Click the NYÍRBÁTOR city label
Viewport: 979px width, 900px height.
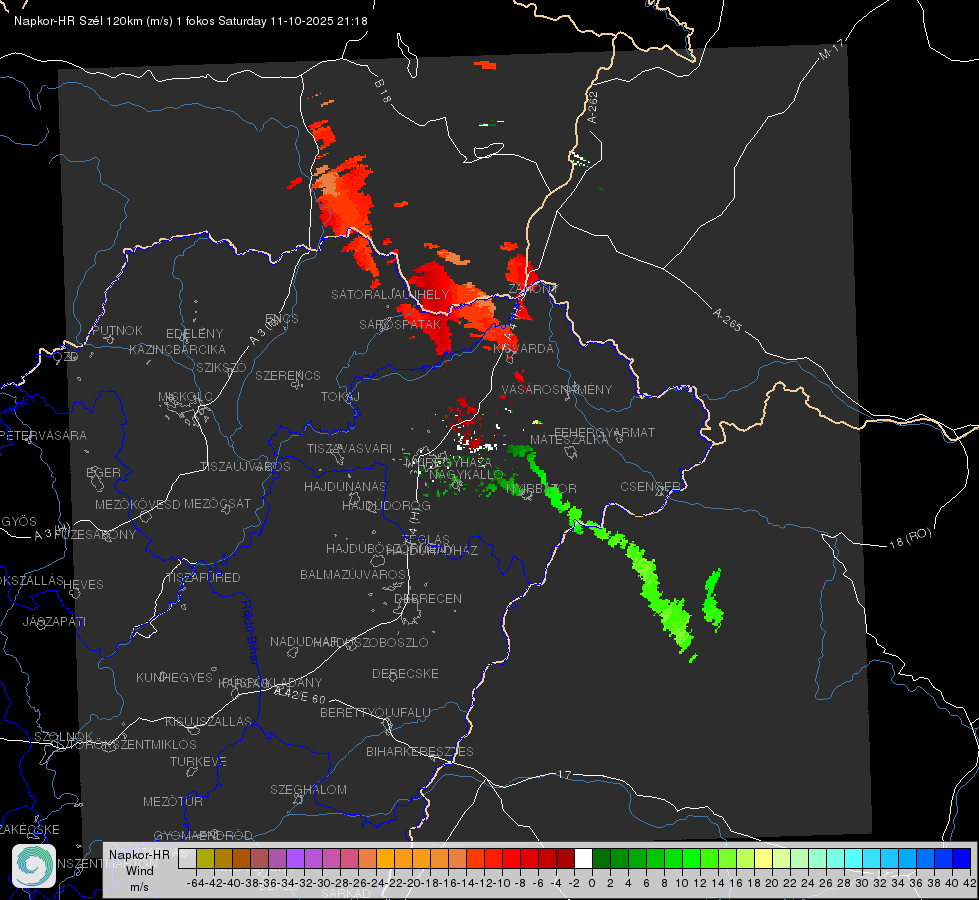[x=541, y=488]
